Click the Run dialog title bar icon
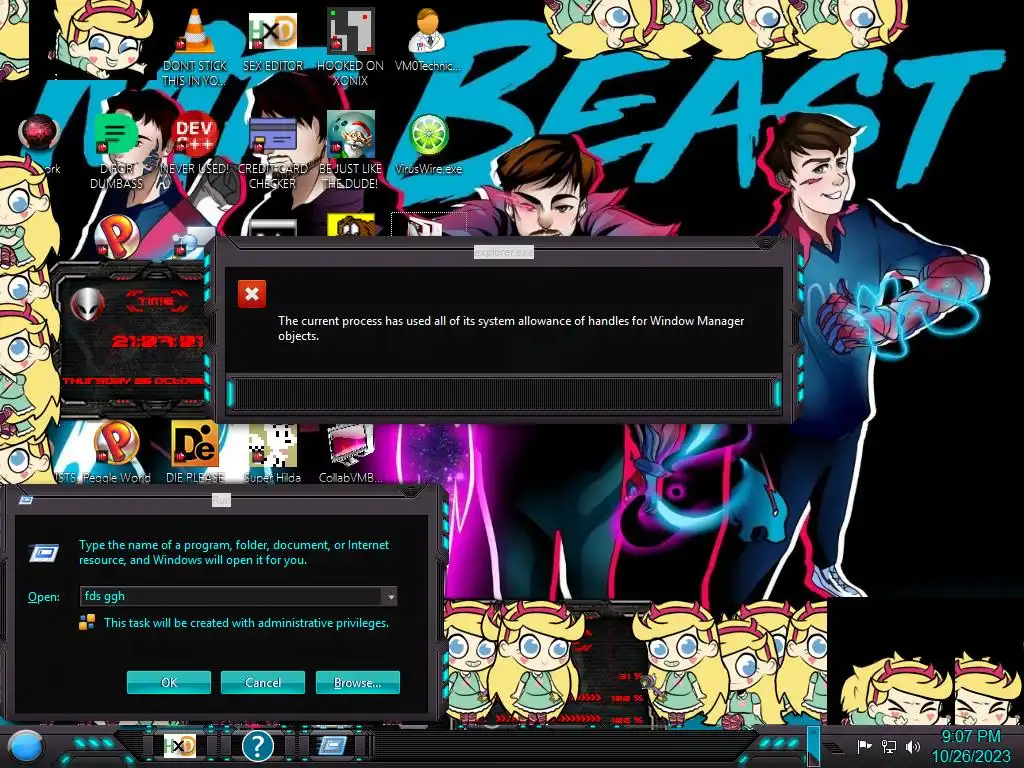The height and width of the screenshot is (768, 1024). (26, 500)
